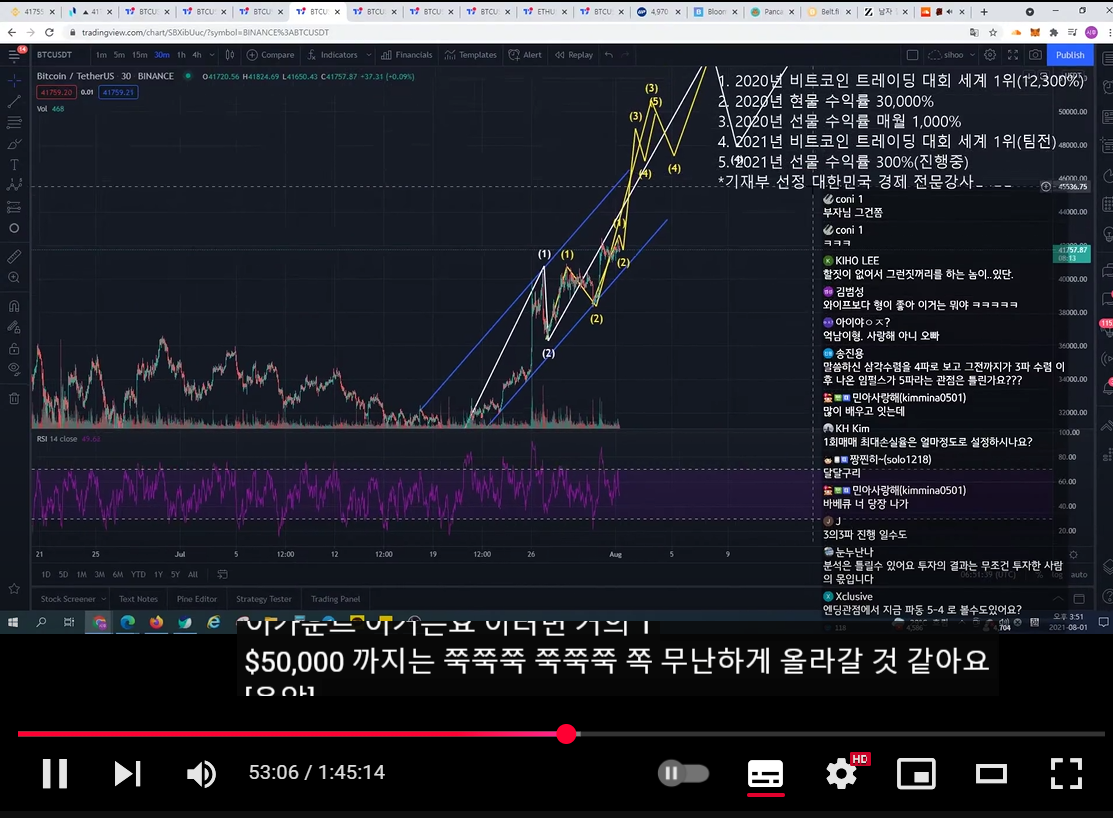Click the undo arrow in the toolbar
Screen dimensions: 1113x818
click(x=609, y=55)
